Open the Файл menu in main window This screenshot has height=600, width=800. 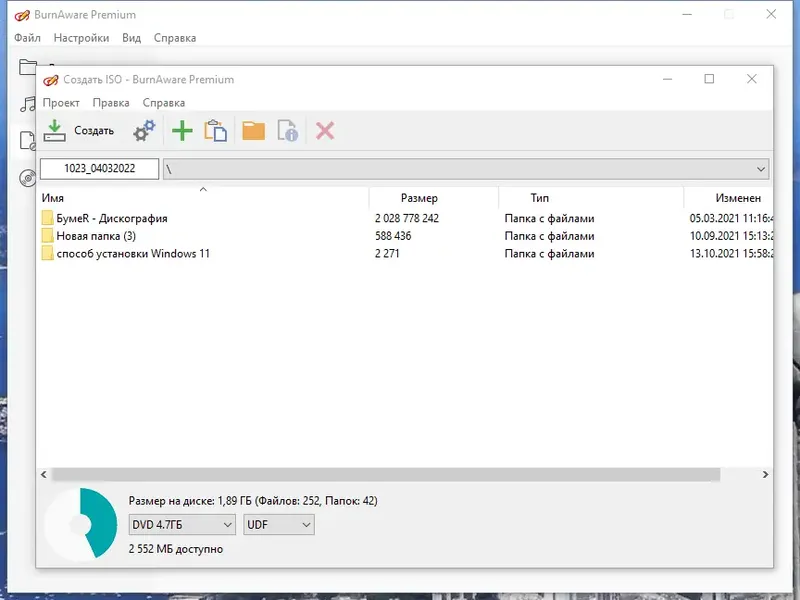(28, 38)
